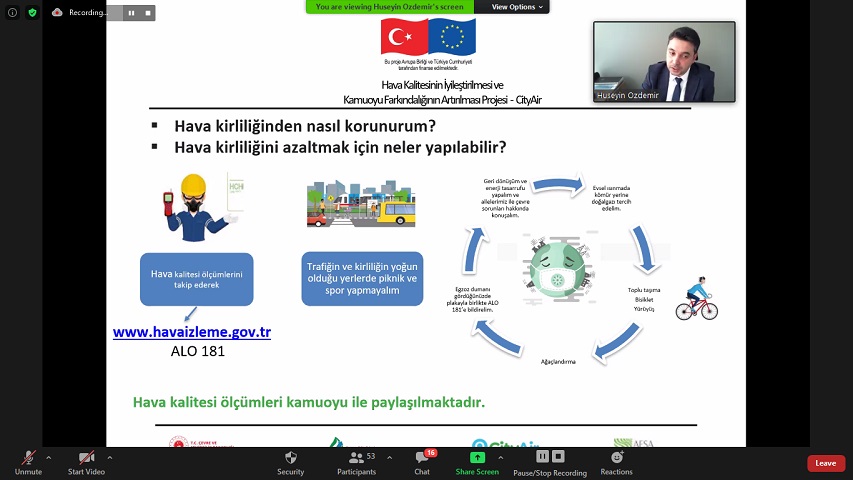Open meeting information icon

point(13,12)
